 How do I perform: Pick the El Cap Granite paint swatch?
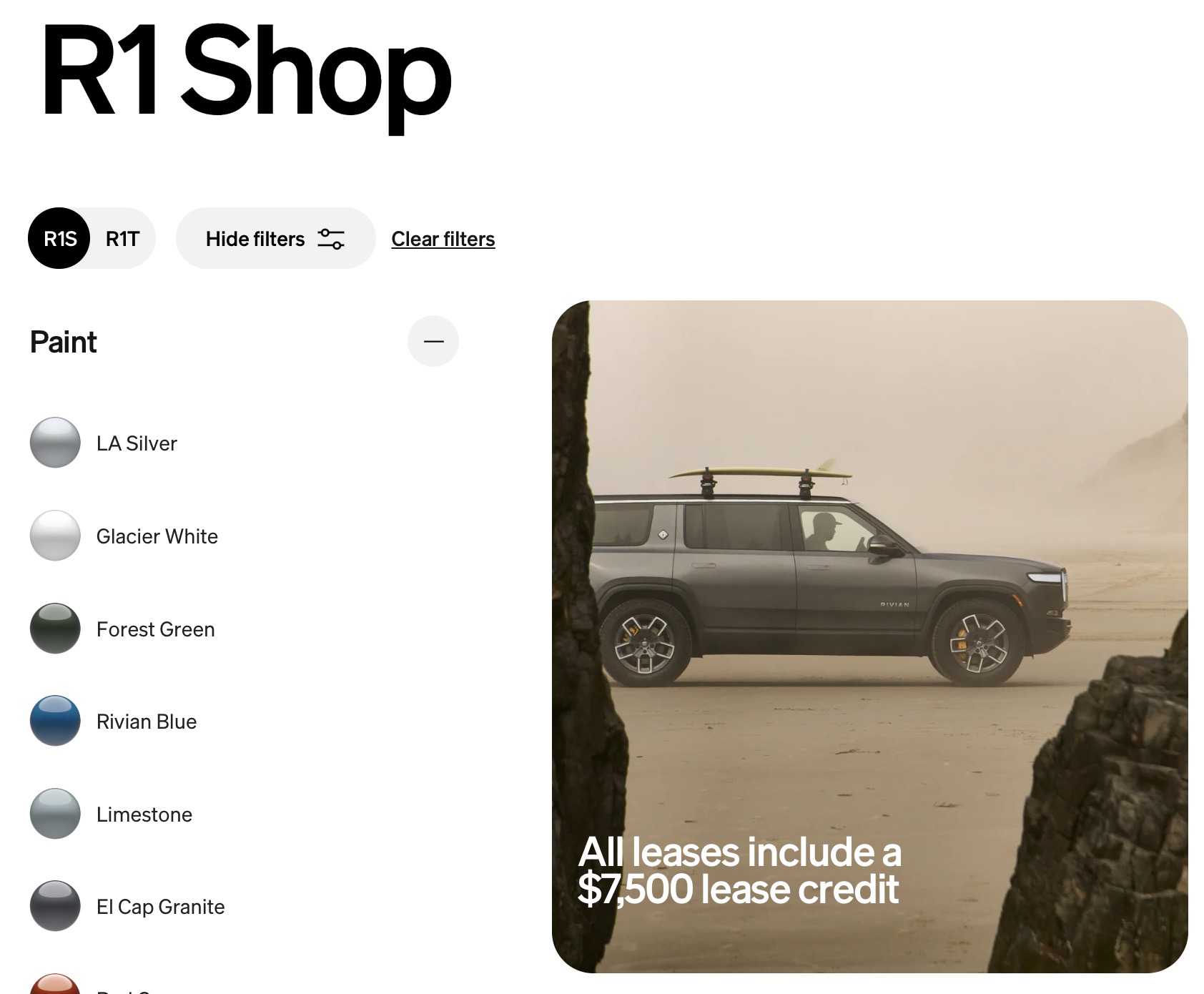55,906
